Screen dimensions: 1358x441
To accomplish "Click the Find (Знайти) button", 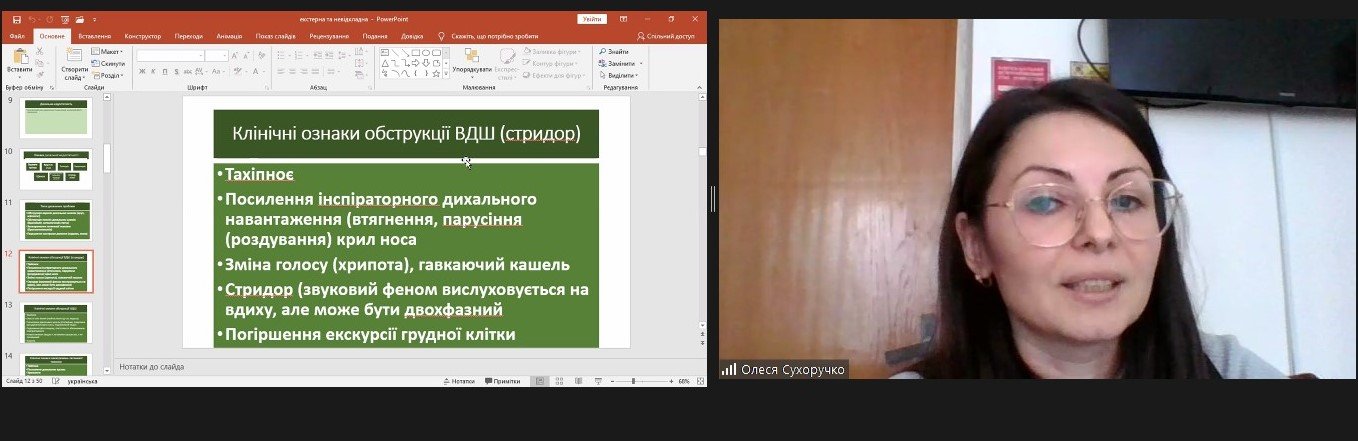I will (x=614, y=51).
